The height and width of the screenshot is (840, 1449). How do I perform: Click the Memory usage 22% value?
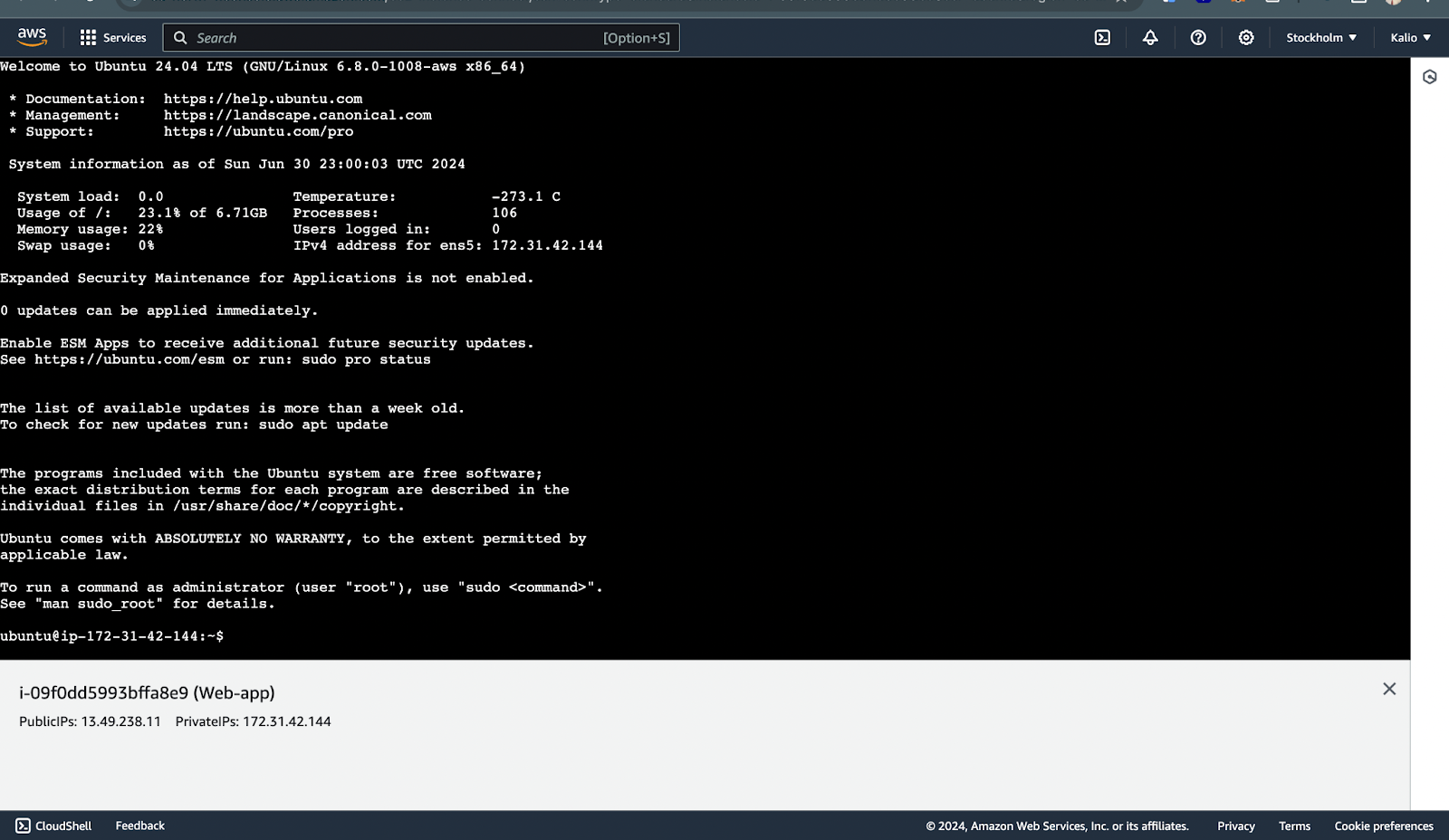click(x=150, y=229)
